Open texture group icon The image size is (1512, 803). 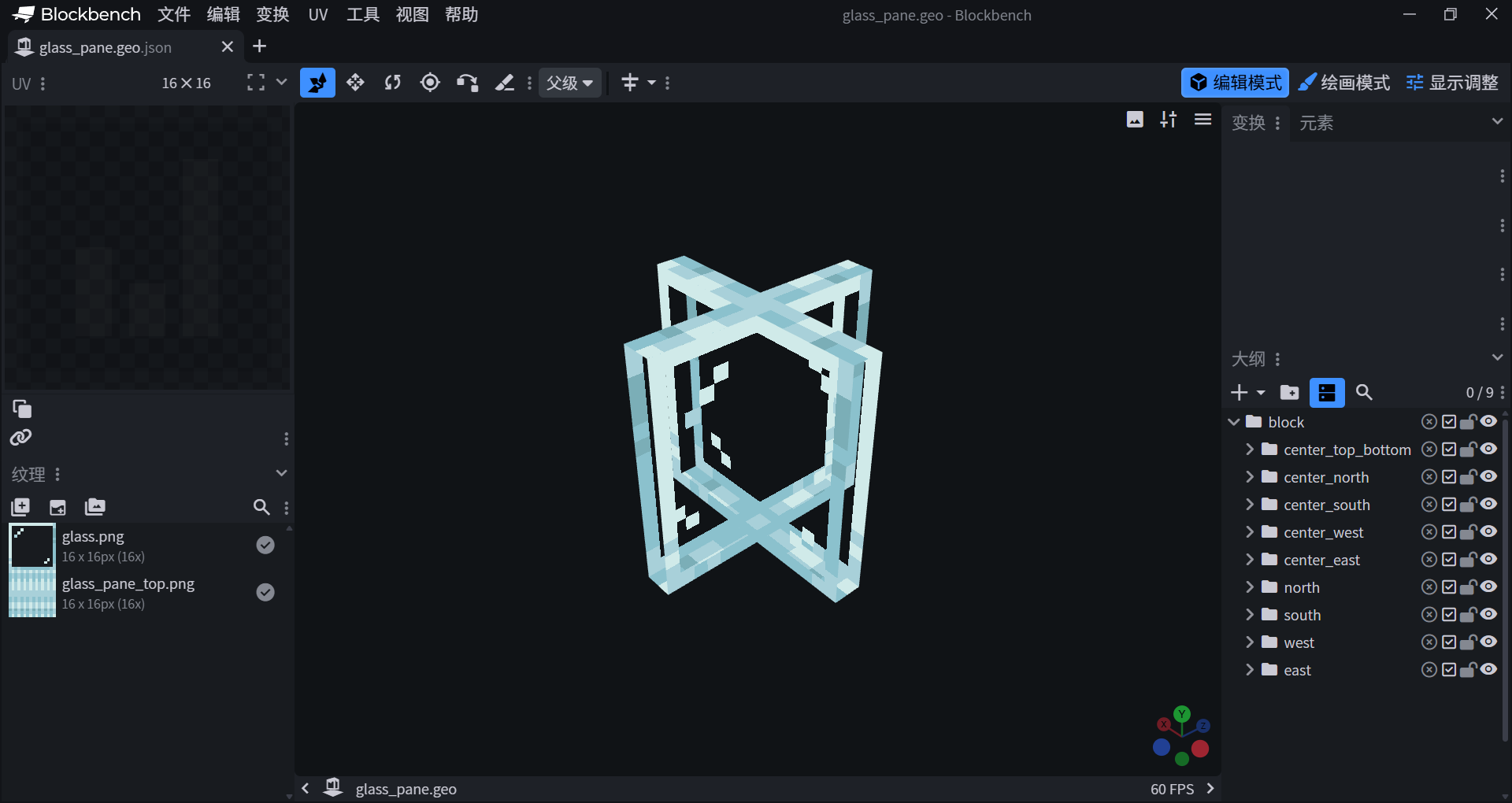[x=94, y=507]
